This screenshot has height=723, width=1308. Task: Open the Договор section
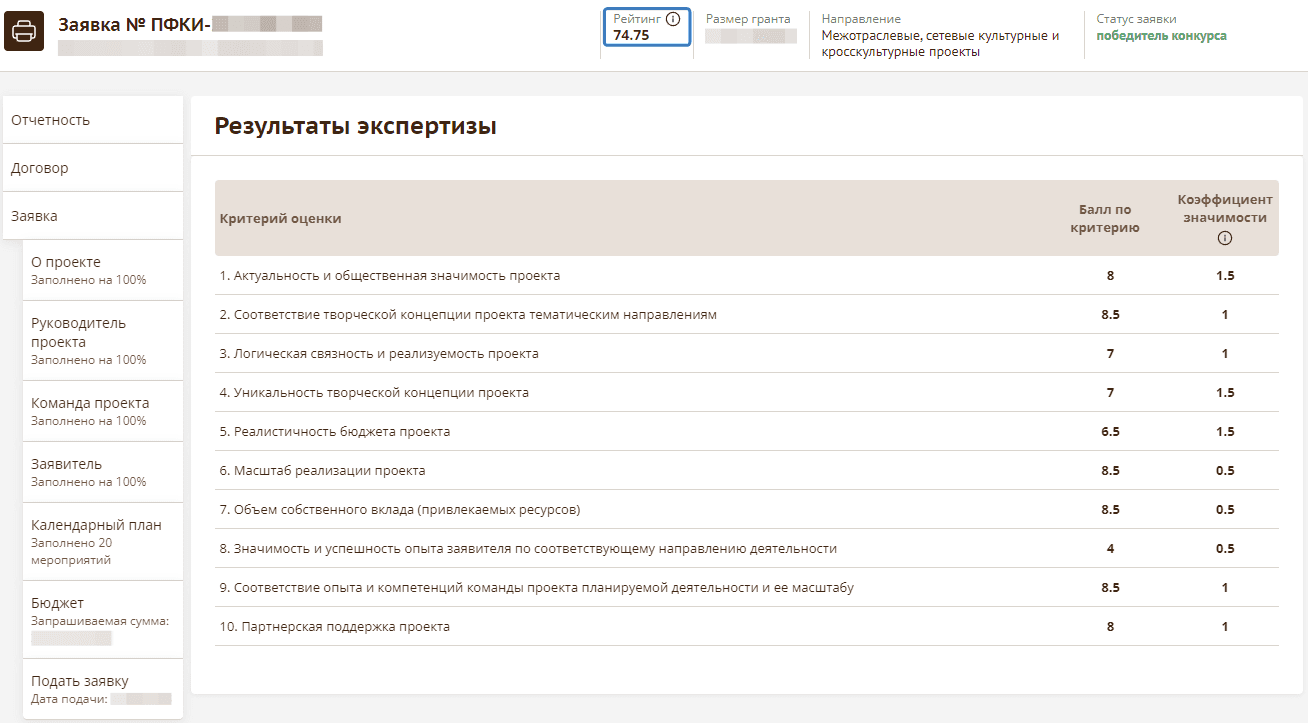point(93,168)
